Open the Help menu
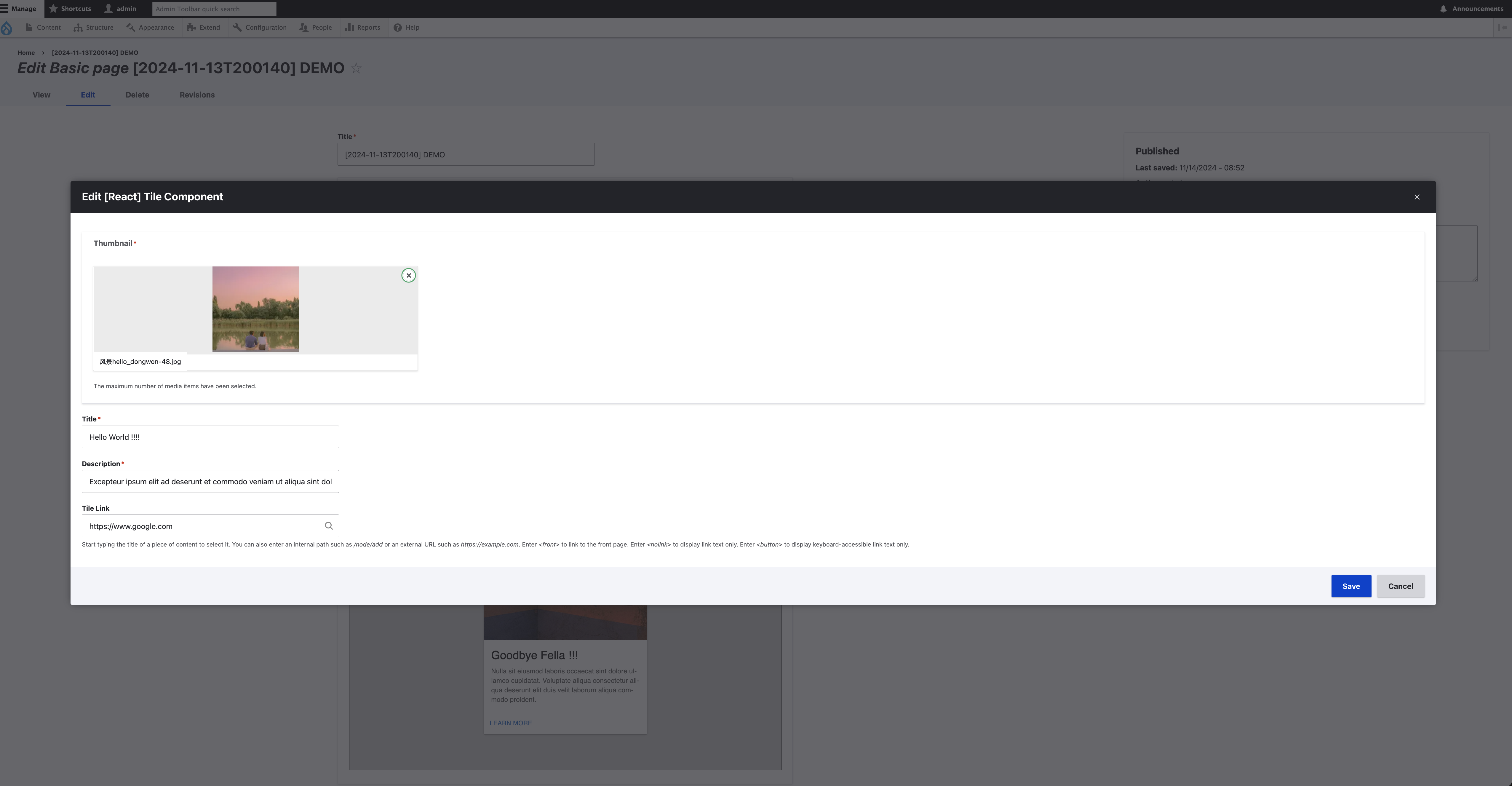 (407, 28)
